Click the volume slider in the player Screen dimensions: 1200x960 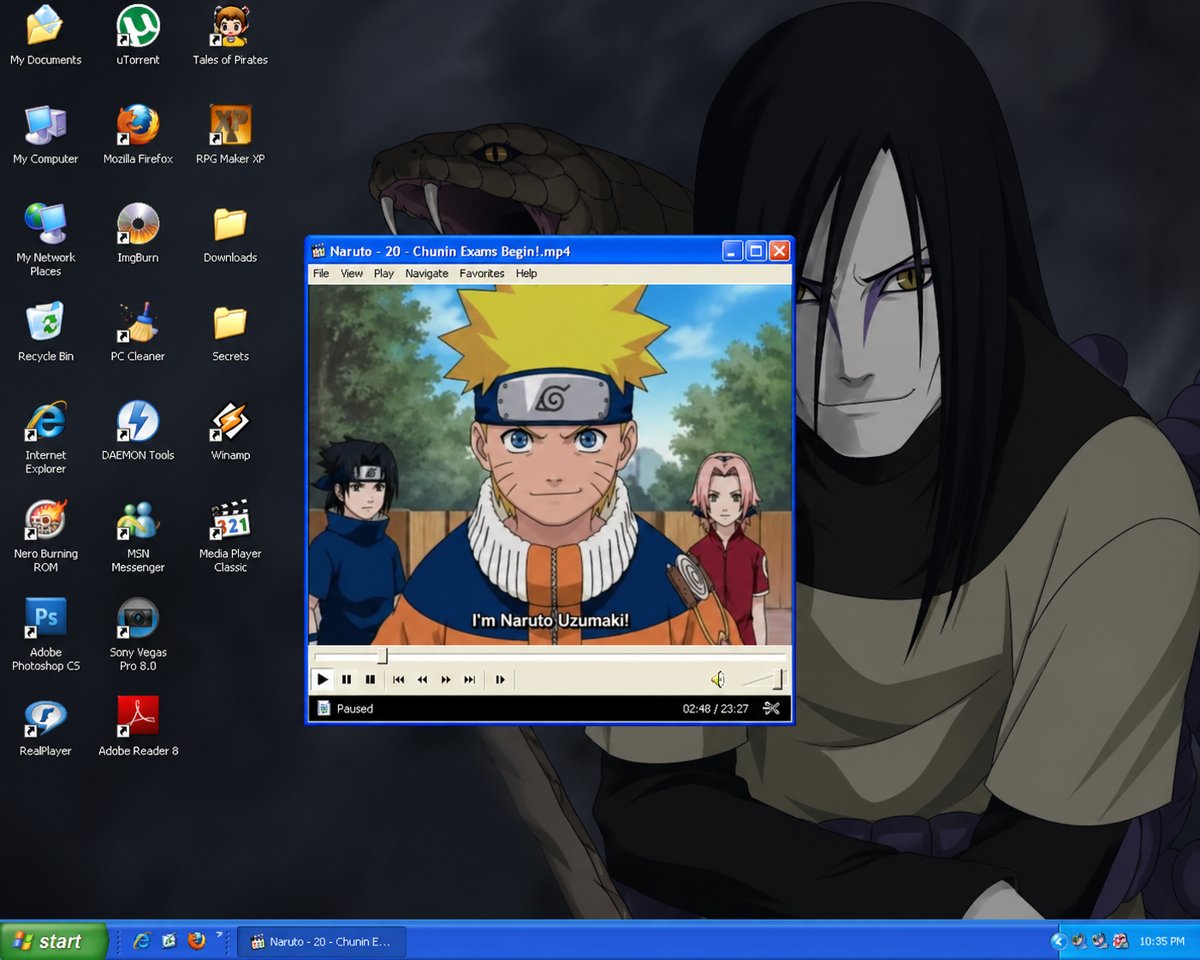click(762, 679)
